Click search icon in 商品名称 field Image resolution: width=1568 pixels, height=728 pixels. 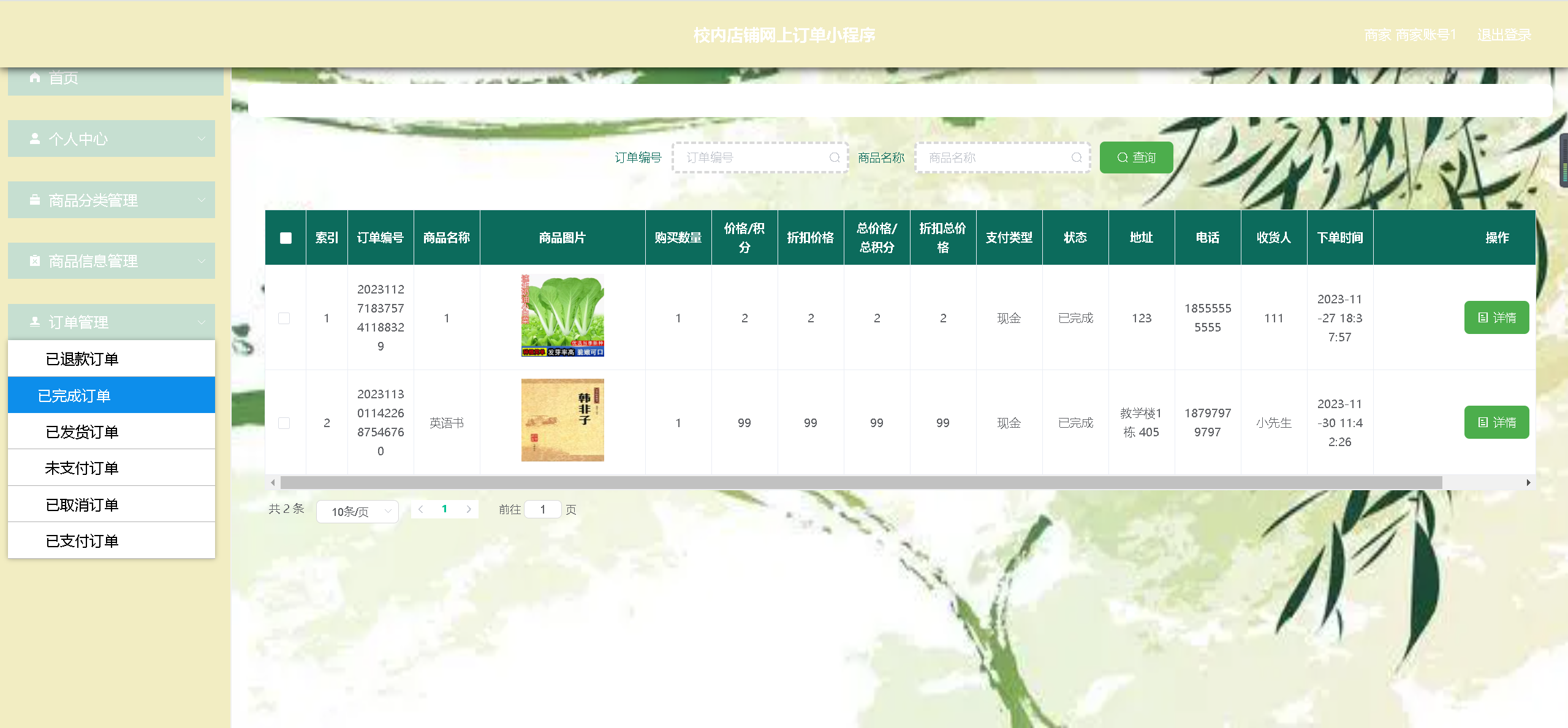click(1077, 157)
